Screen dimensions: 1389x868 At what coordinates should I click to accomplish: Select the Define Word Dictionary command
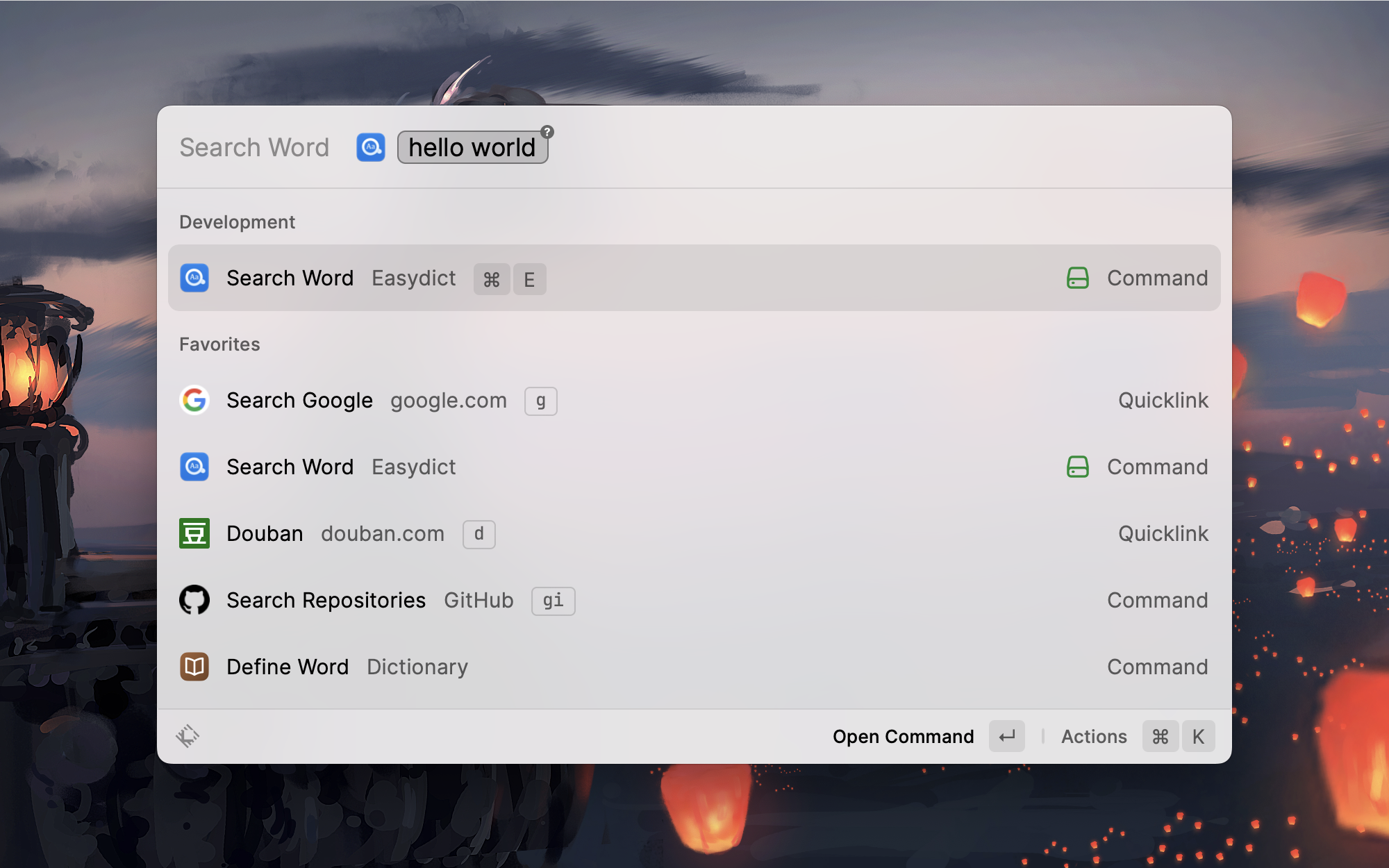coord(694,667)
